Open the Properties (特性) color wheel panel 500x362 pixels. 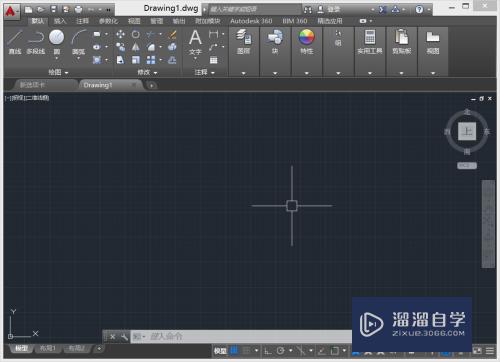(x=307, y=42)
